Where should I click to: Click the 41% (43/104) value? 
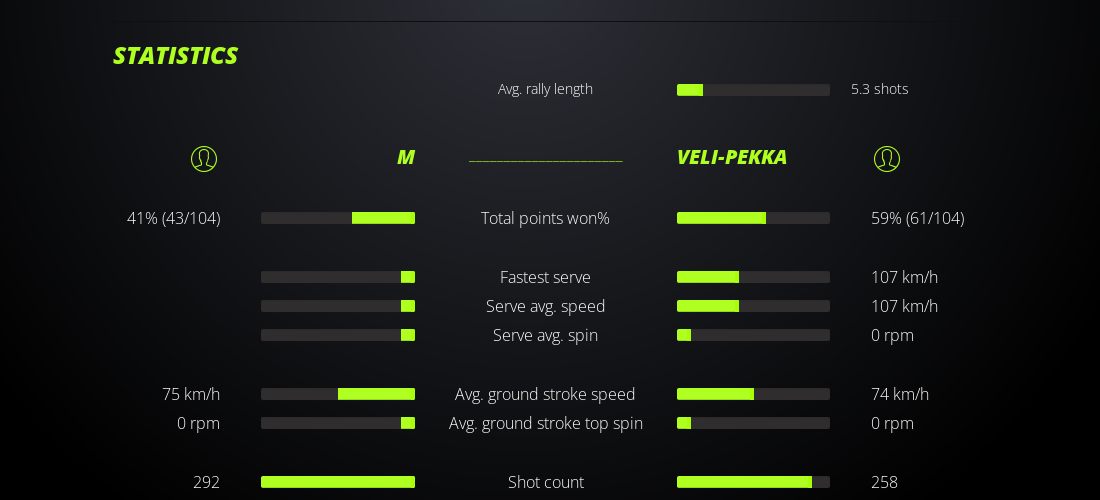click(174, 218)
